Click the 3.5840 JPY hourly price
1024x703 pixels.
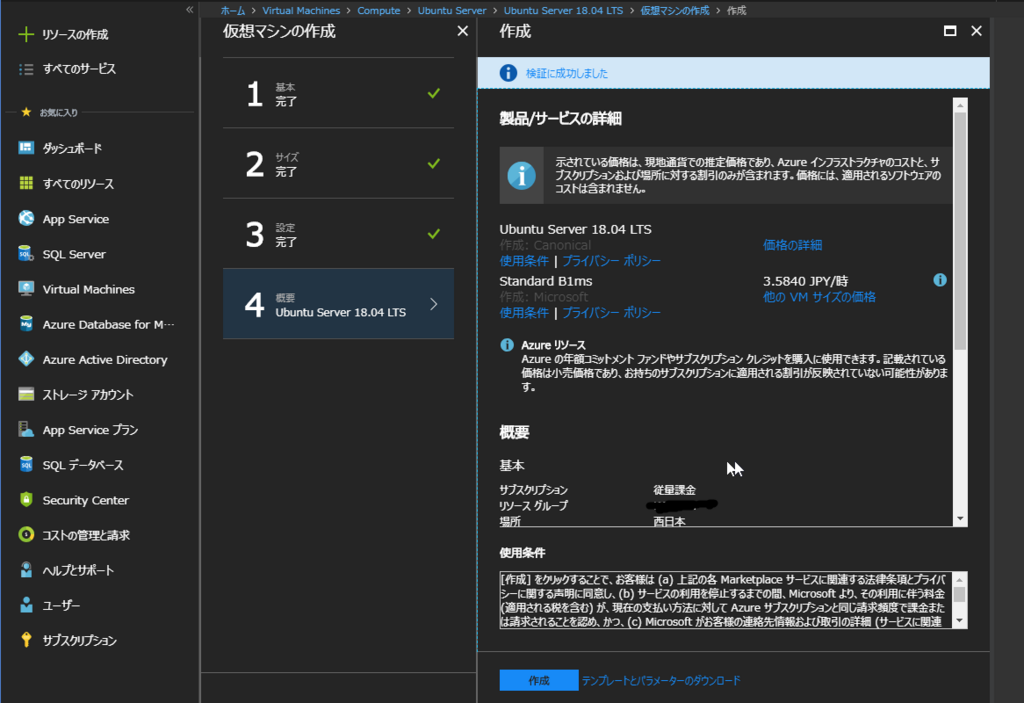point(805,281)
